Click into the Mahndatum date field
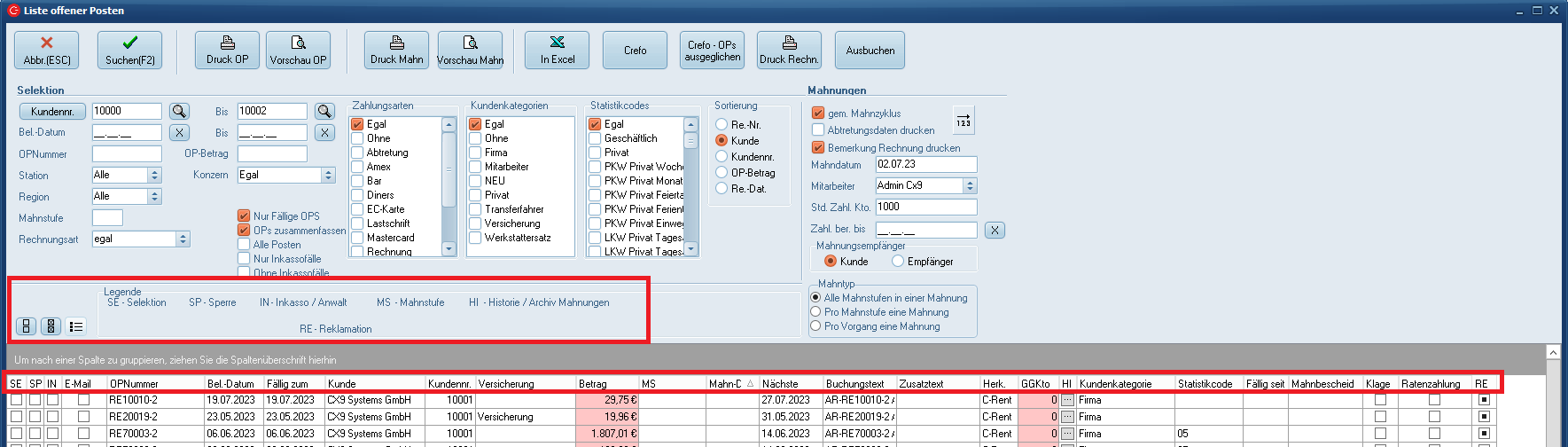 point(925,164)
